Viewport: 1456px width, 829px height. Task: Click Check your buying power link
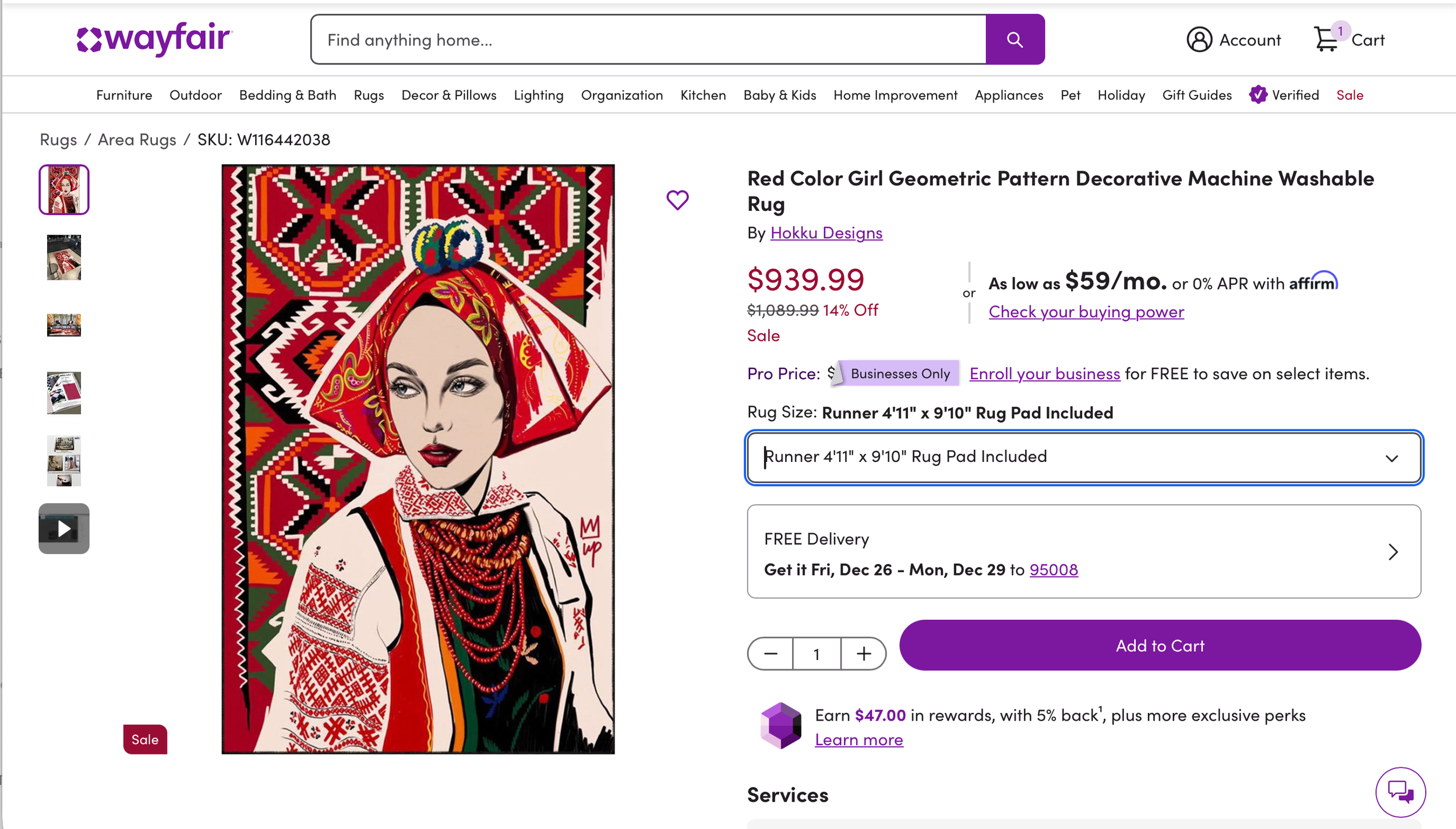1086,312
